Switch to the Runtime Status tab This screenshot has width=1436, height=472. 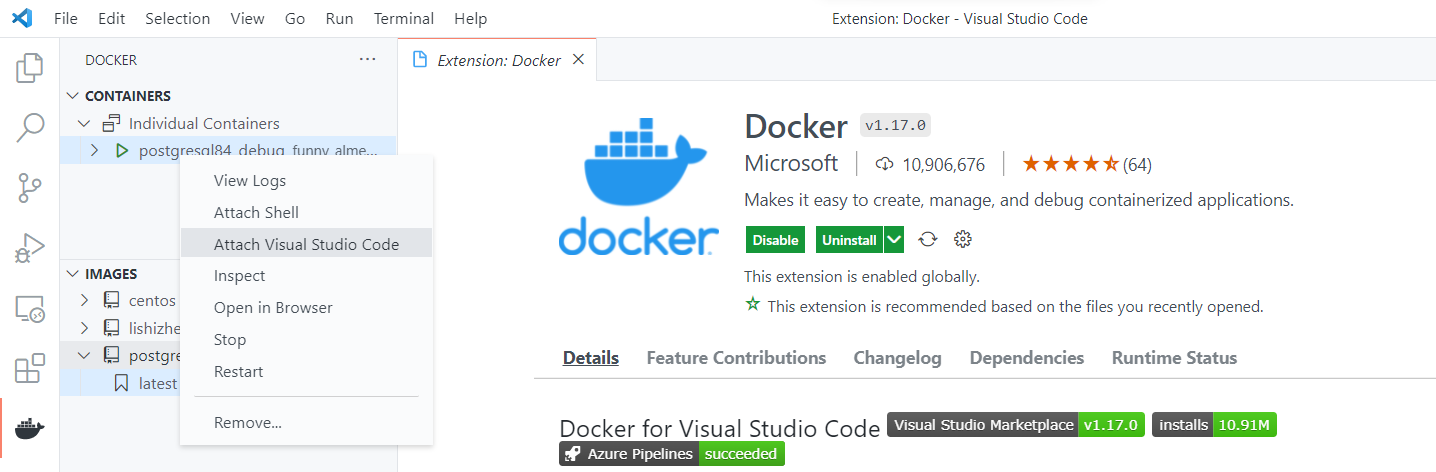pos(1174,358)
